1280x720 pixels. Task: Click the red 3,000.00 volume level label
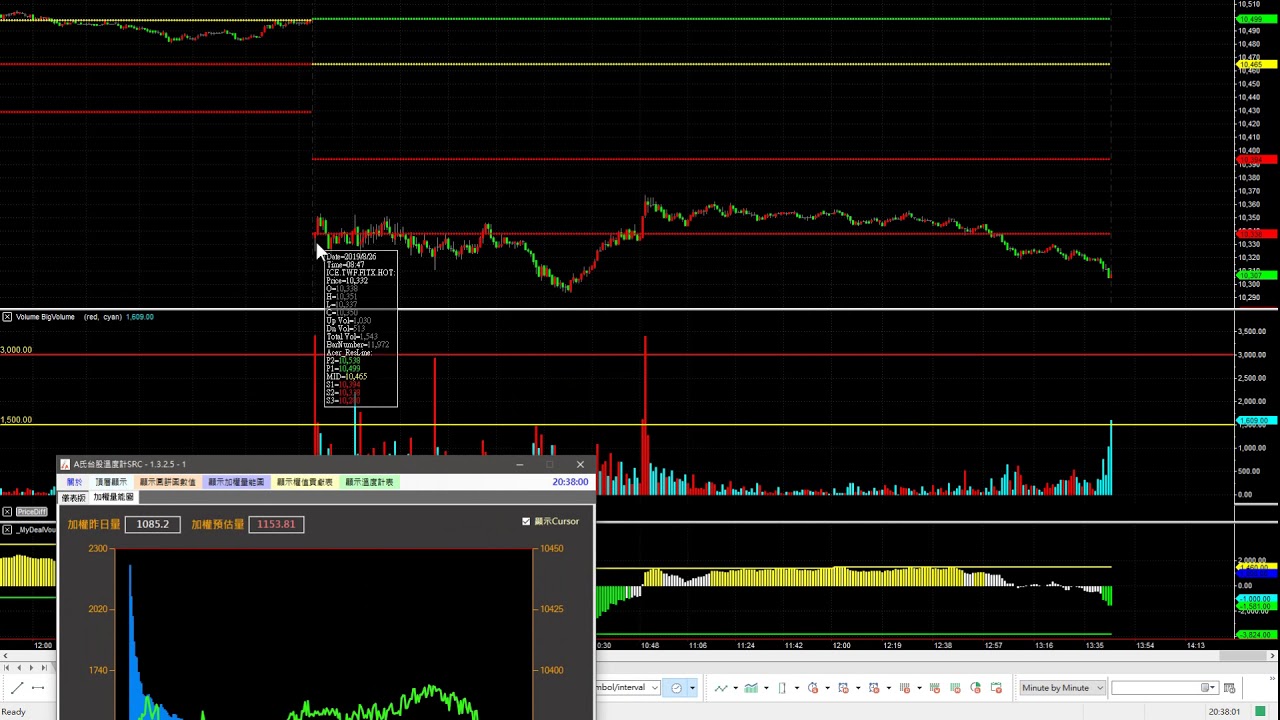pos(16,350)
